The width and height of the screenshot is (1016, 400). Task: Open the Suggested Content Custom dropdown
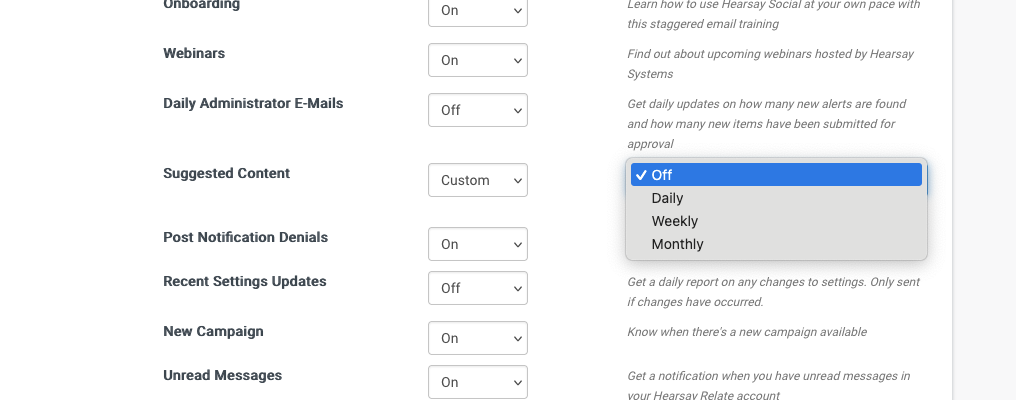[x=478, y=180]
